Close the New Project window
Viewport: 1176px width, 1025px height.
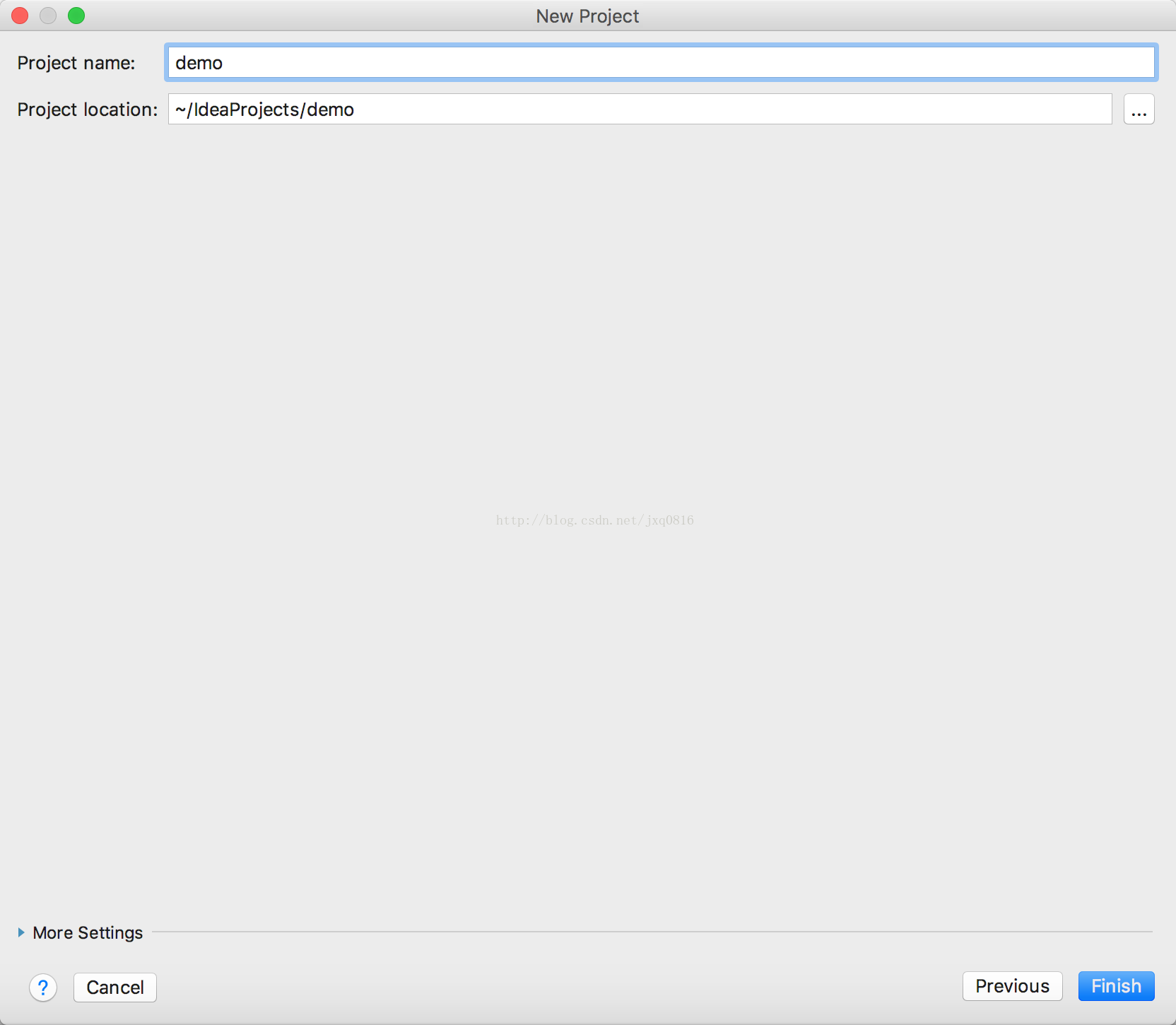tap(20, 16)
